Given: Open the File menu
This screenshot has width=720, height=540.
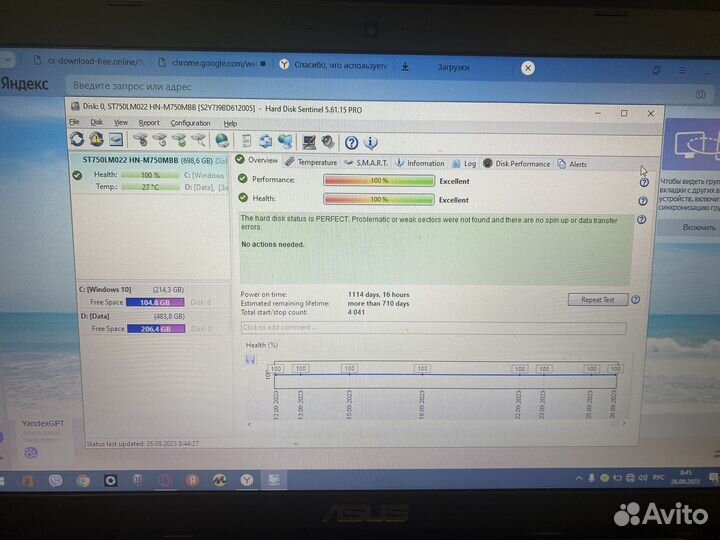Looking at the screenshot, I should (x=74, y=122).
